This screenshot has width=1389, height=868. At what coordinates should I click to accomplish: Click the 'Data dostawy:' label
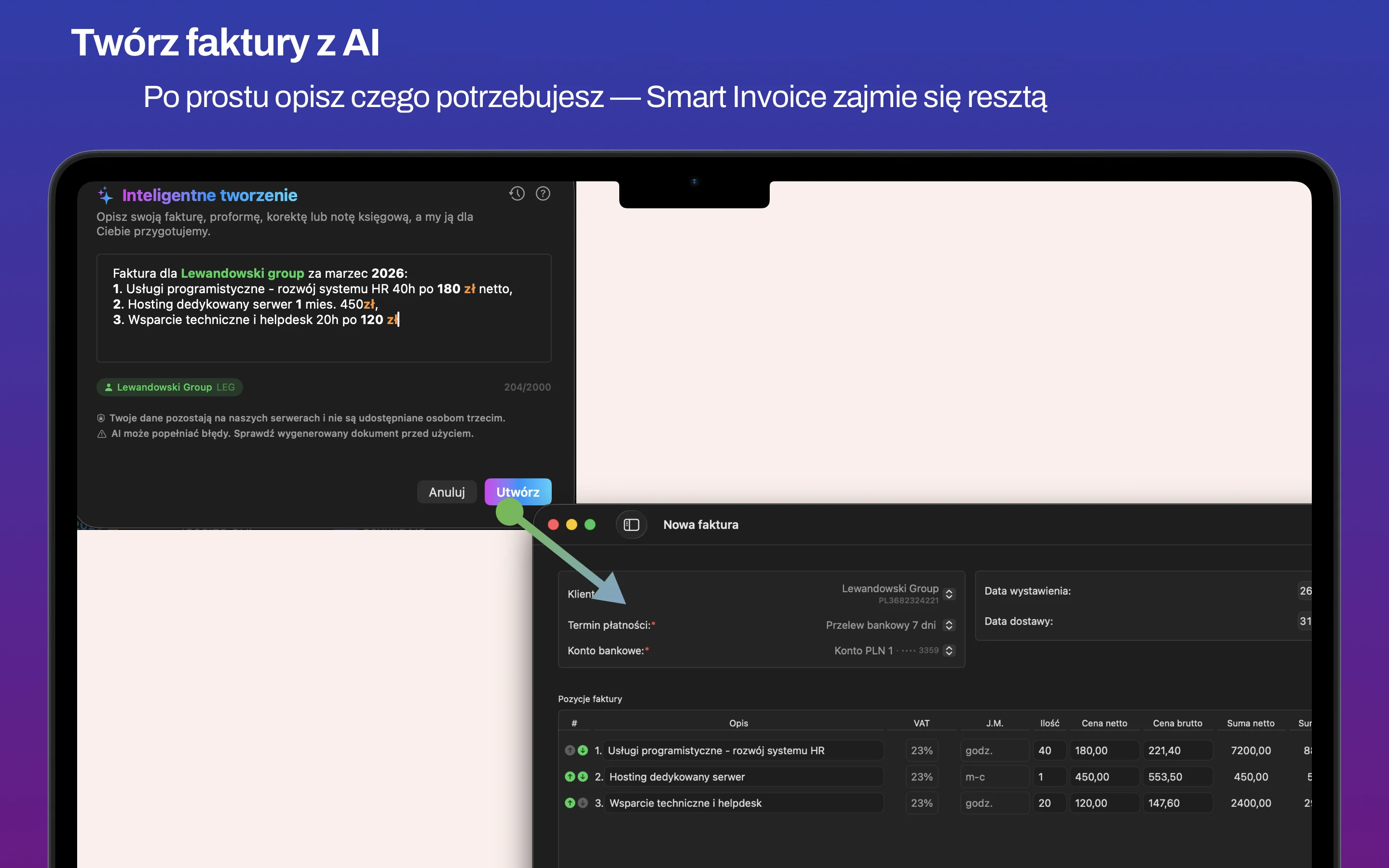pos(1019,621)
